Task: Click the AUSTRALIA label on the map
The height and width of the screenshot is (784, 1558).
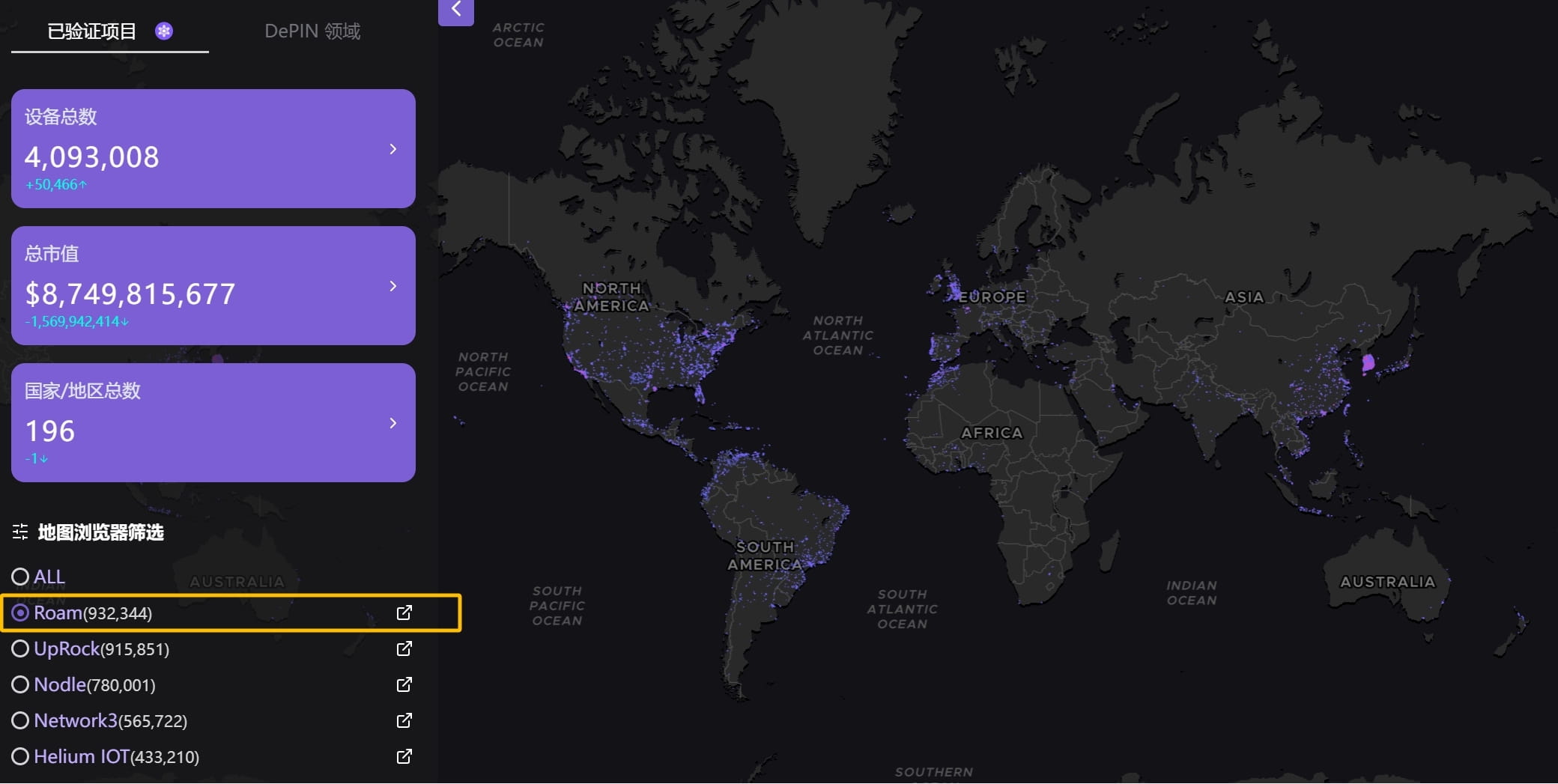Action: [x=1387, y=582]
